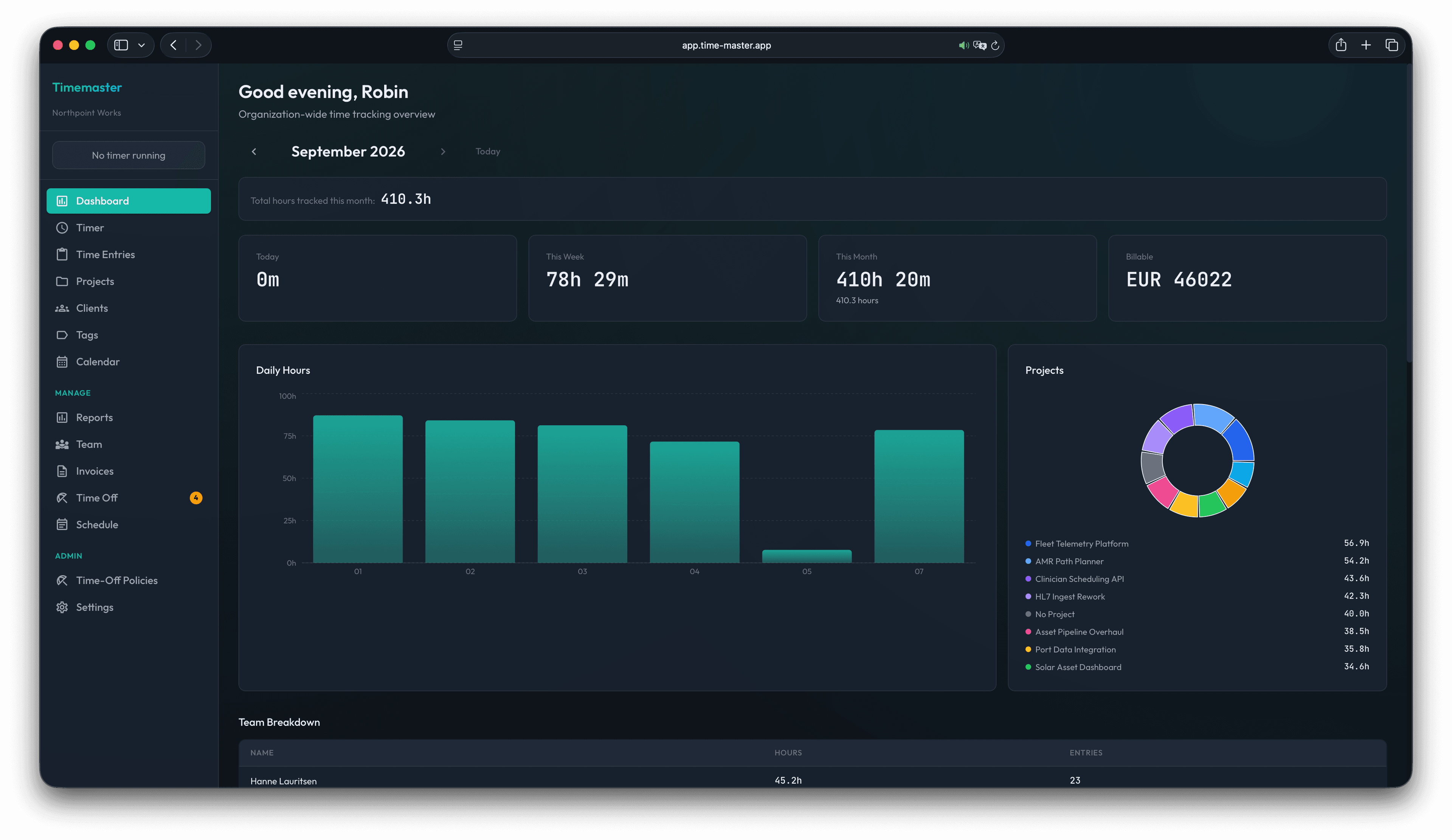Click the Settings gear icon
The image size is (1452, 840).
pyautogui.click(x=62, y=607)
